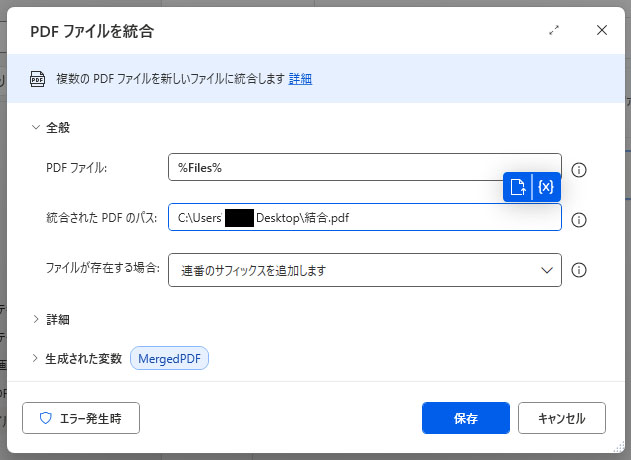Collapse the 全般 section
This screenshot has height=460, width=631.
pyautogui.click(x=38, y=128)
